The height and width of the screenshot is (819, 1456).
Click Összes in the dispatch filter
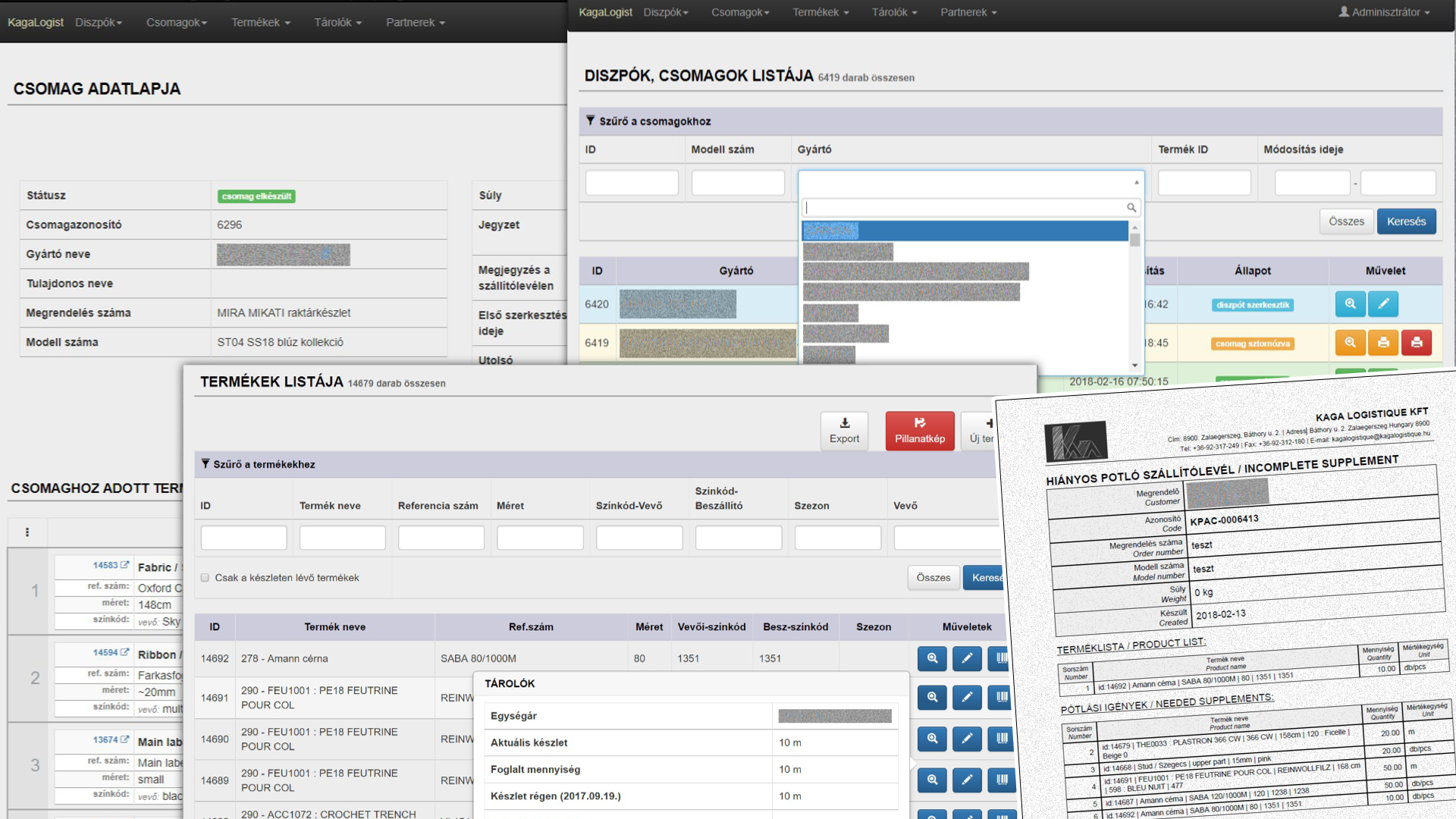click(x=1346, y=221)
